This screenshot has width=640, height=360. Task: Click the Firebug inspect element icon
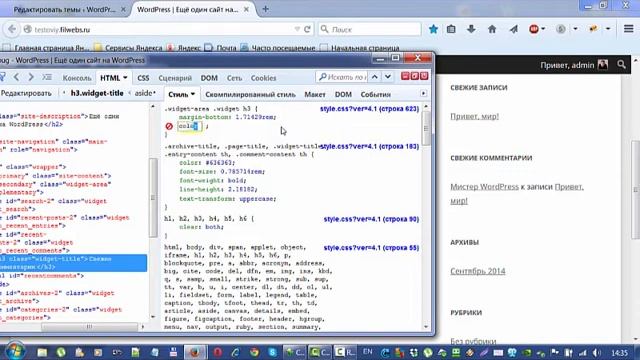2,78
